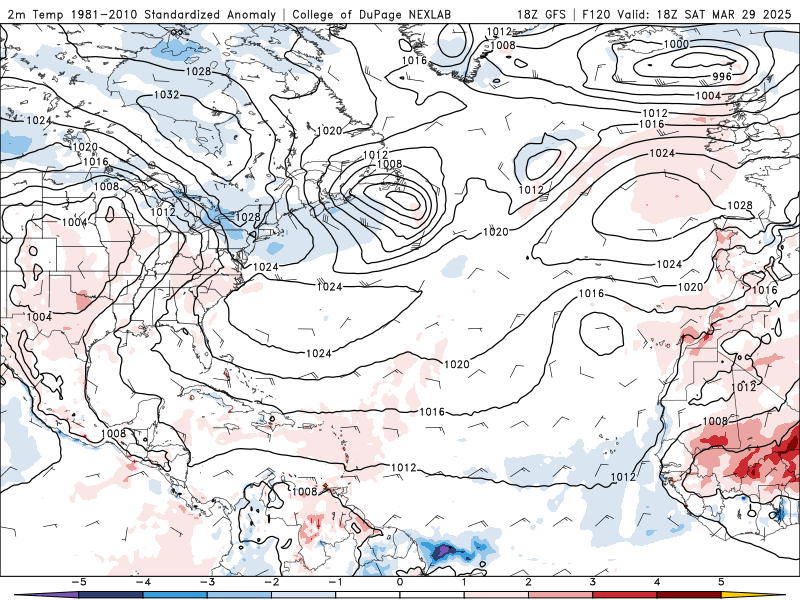Click the '2' color bar tick label
The width and height of the screenshot is (800, 600).
(529, 582)
